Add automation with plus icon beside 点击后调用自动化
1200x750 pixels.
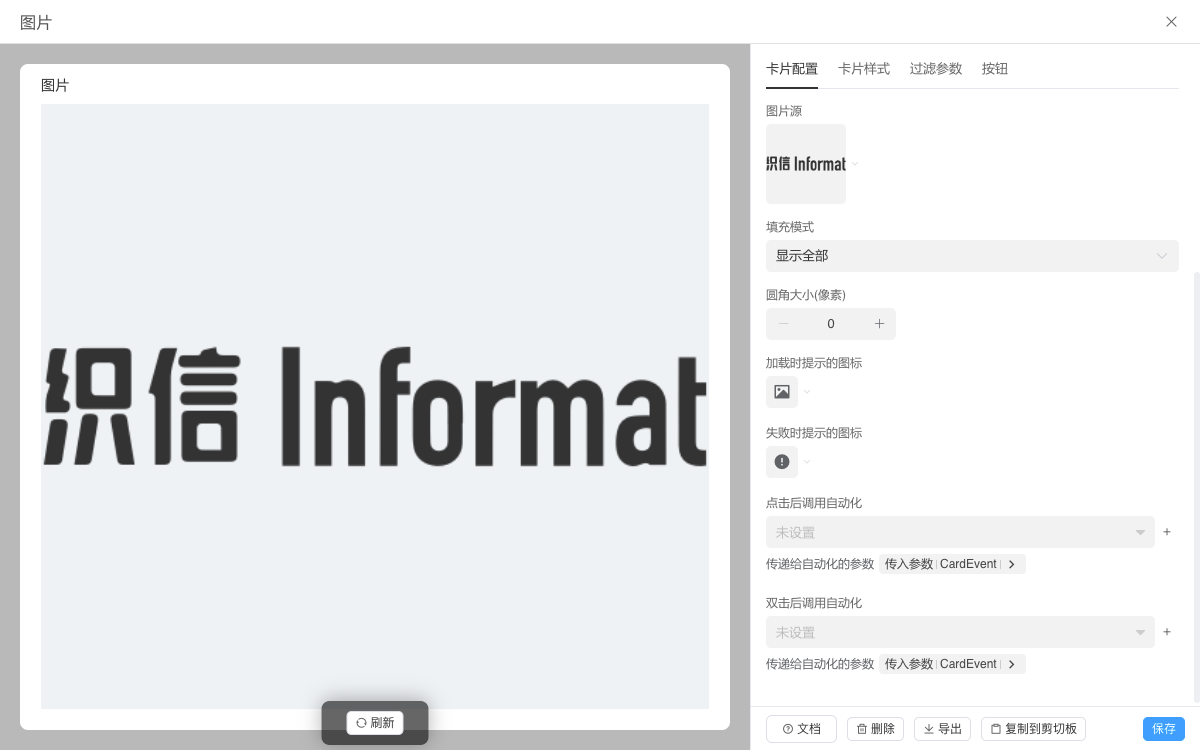pos(1167,532)
